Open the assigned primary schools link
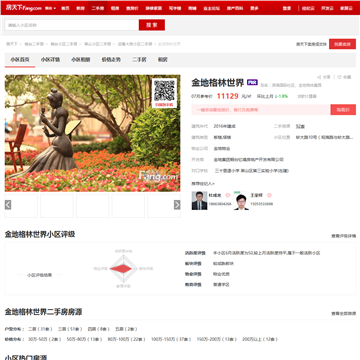The image size is (360, 360). coord(252,171)
